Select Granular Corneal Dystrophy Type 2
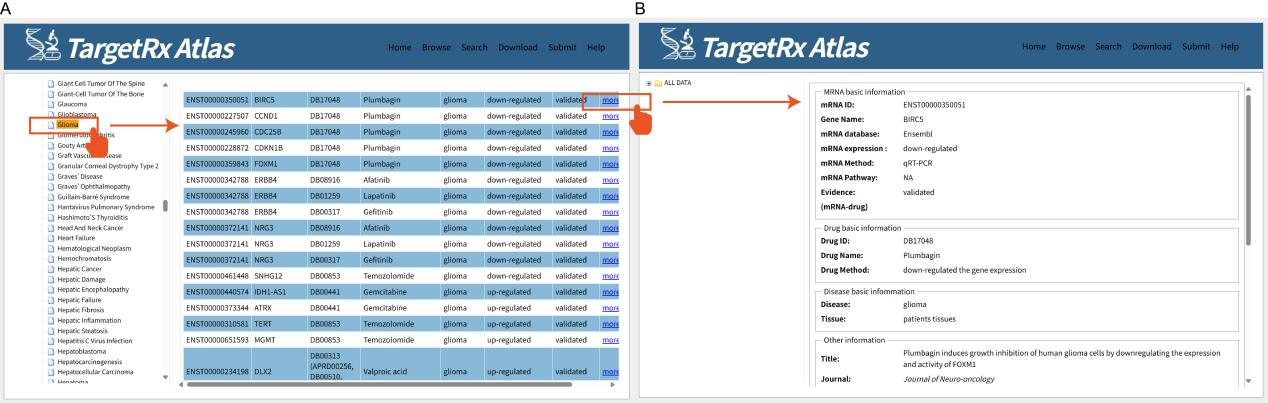Viewport: 1268px width, 403px height. click(x=109, y=165)
